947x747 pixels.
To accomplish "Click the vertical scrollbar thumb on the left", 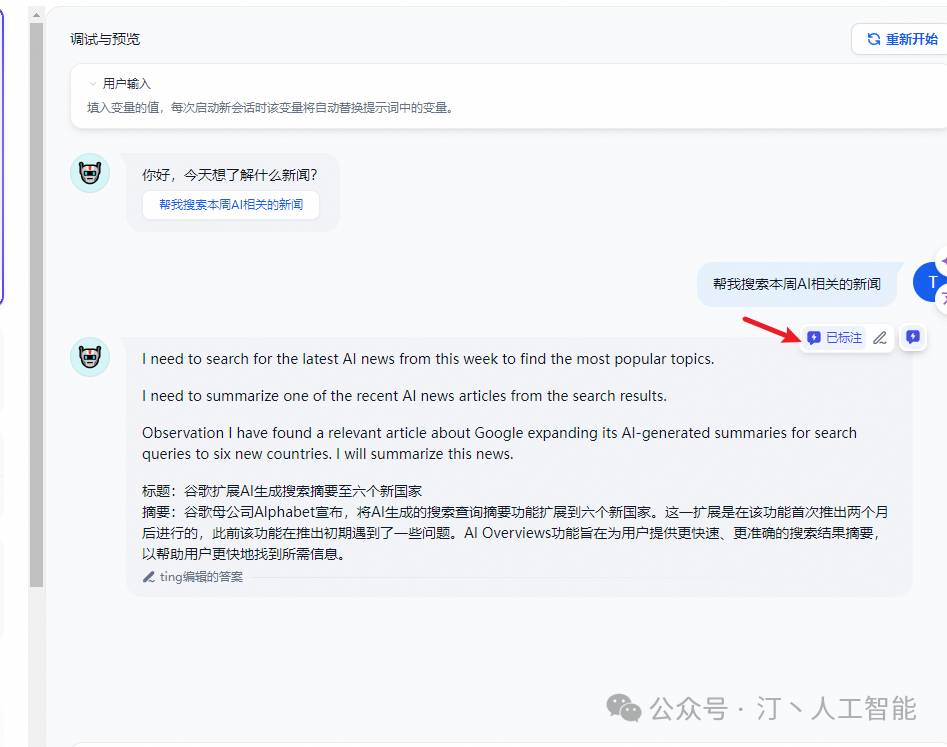I will [36, 305].
